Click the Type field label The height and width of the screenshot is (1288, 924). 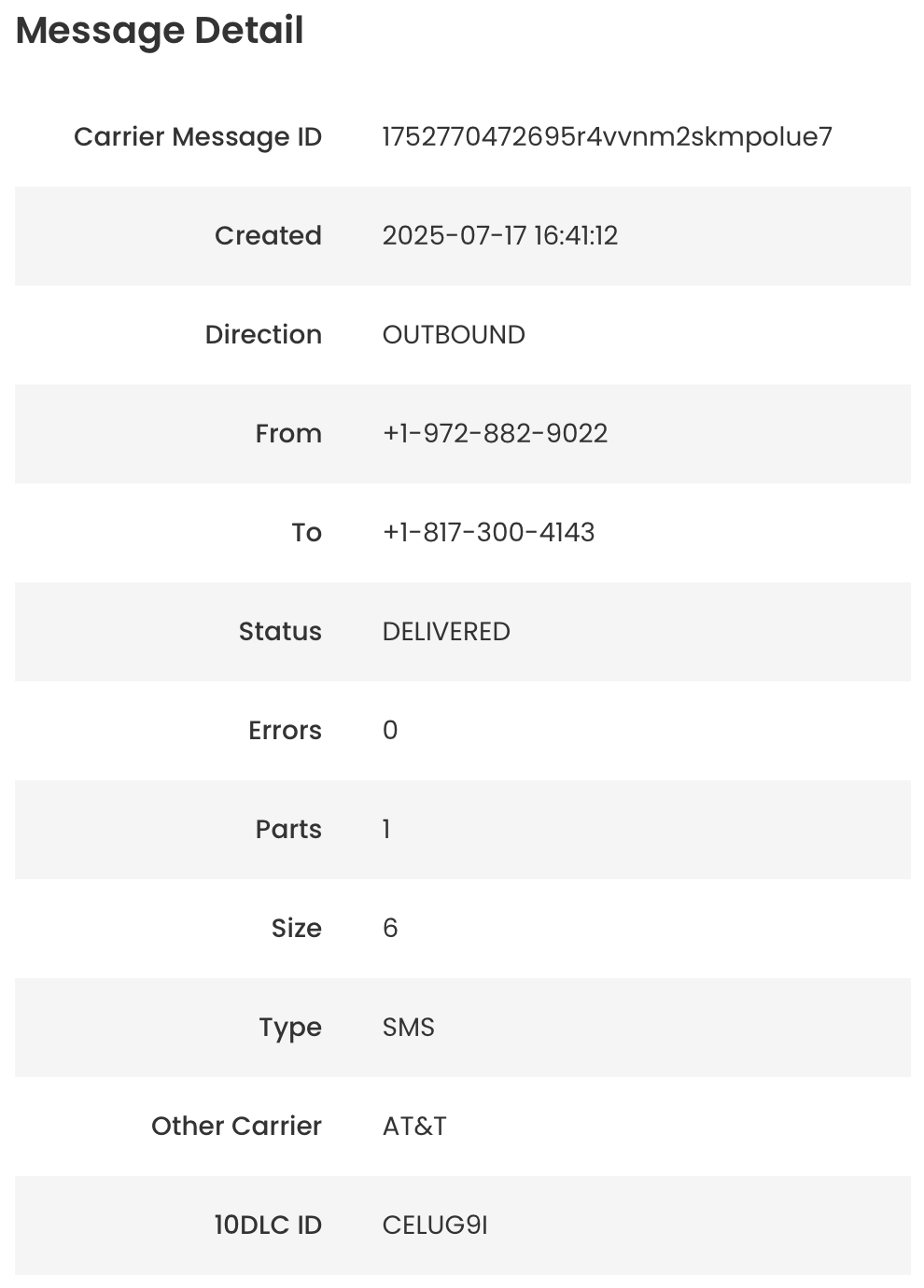click(x=290, y=1029)
